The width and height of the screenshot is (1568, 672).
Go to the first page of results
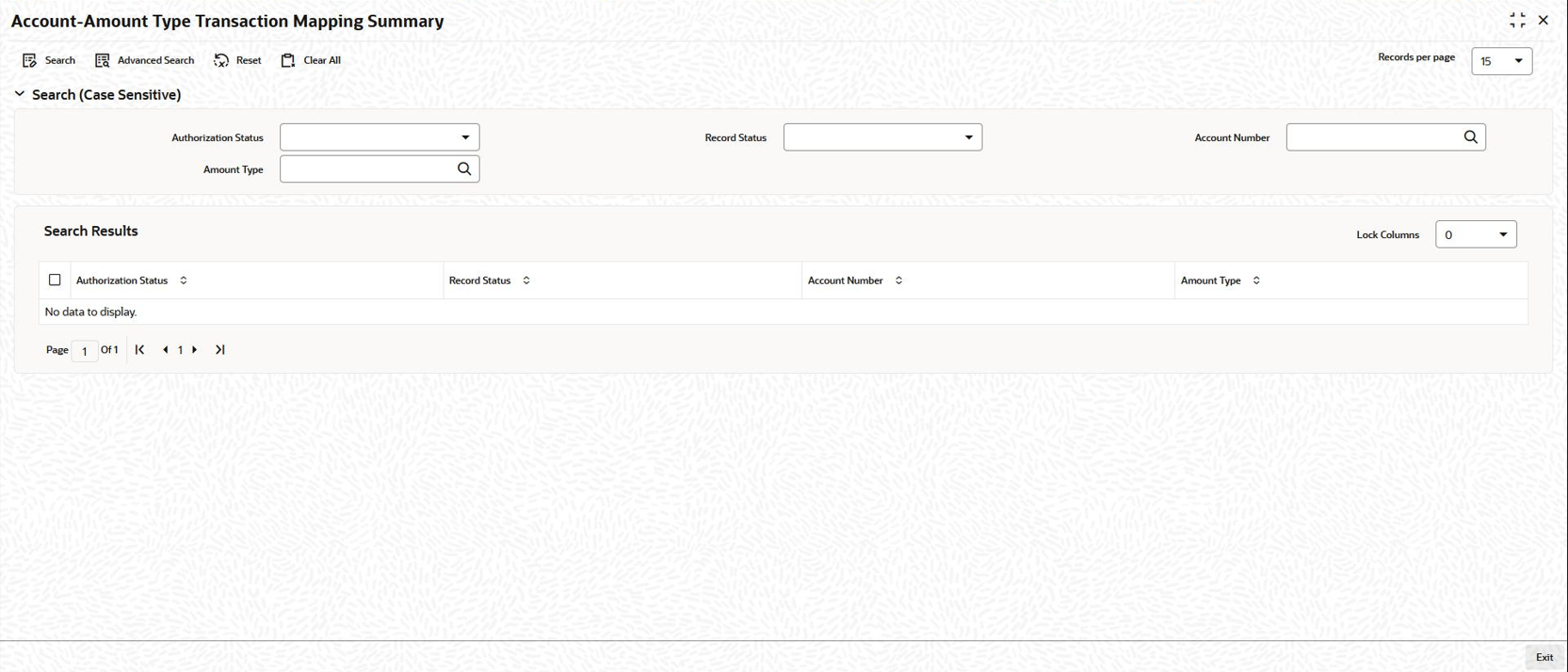click(139, 350)
